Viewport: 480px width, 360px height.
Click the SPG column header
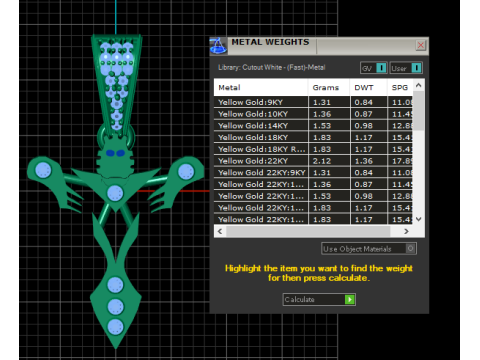tap(400, 87)
